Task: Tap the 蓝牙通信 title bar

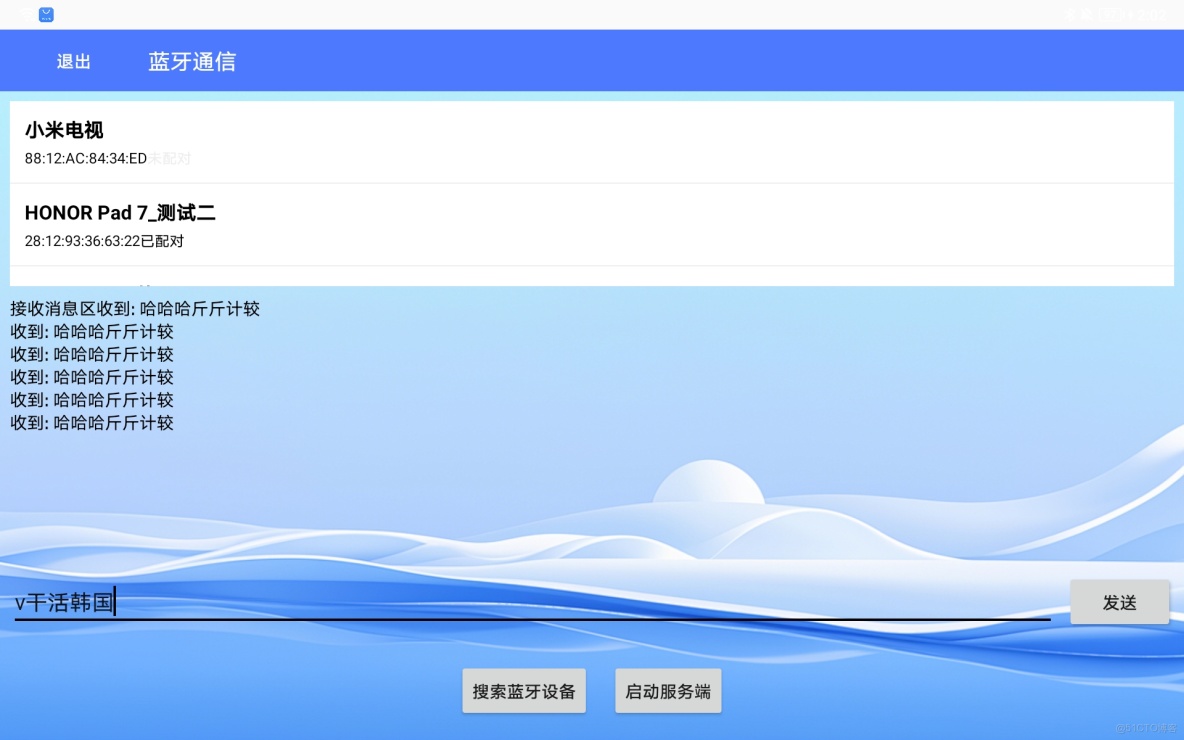Action: (x=192, y=61)
